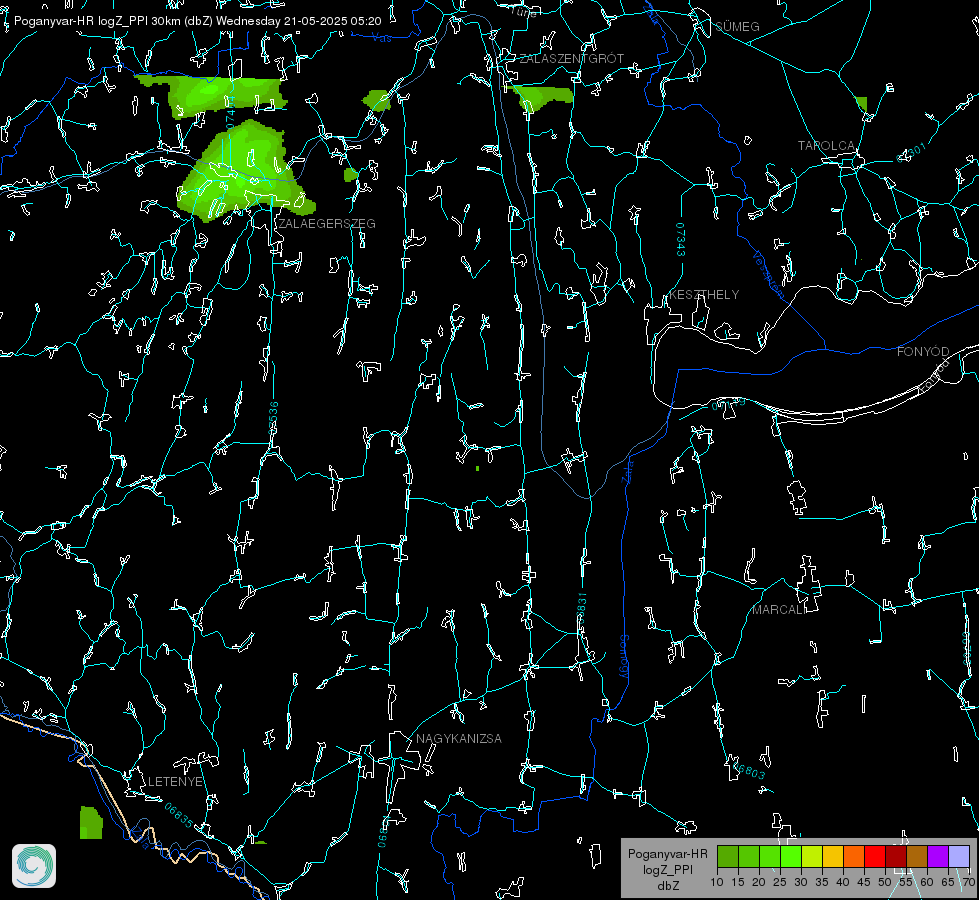Click the large radar echo over Zalaegerszeg
This screenshot has width=979, height=900.
244,172
